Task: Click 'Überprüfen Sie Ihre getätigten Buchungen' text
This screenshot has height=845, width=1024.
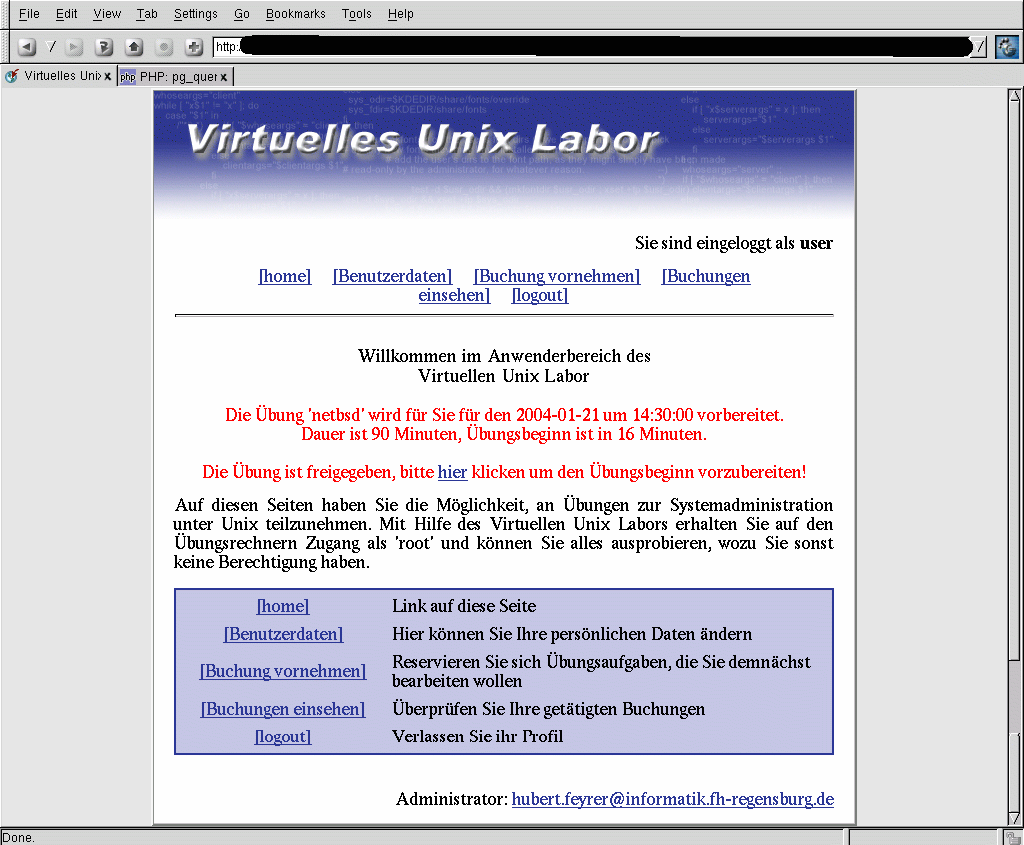Action: point(549,709)
